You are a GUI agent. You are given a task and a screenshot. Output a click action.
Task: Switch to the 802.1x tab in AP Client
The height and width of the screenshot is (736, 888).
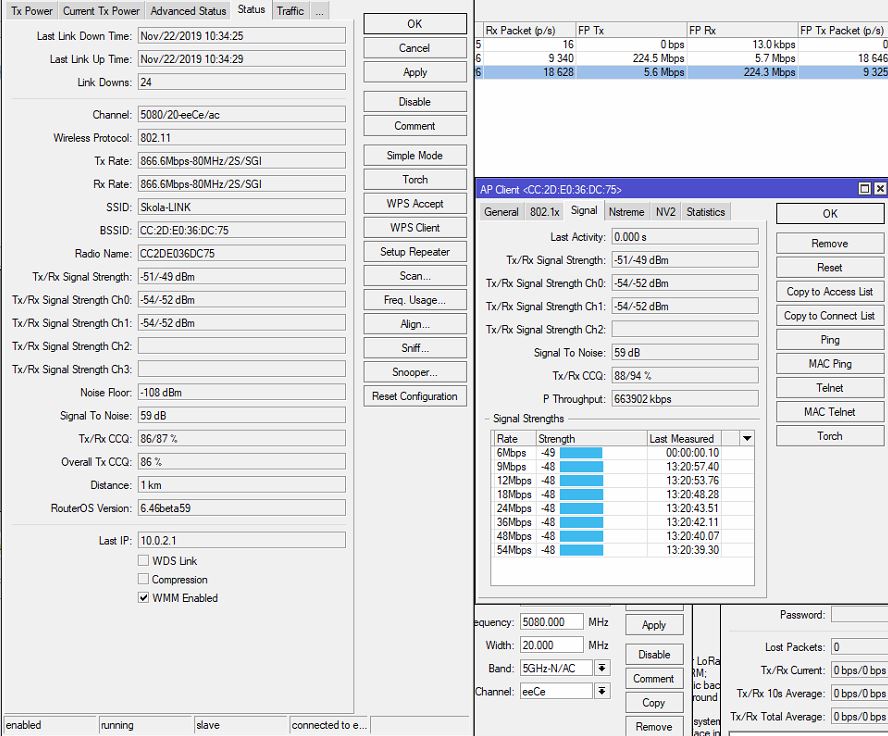(x=544, y=212)
